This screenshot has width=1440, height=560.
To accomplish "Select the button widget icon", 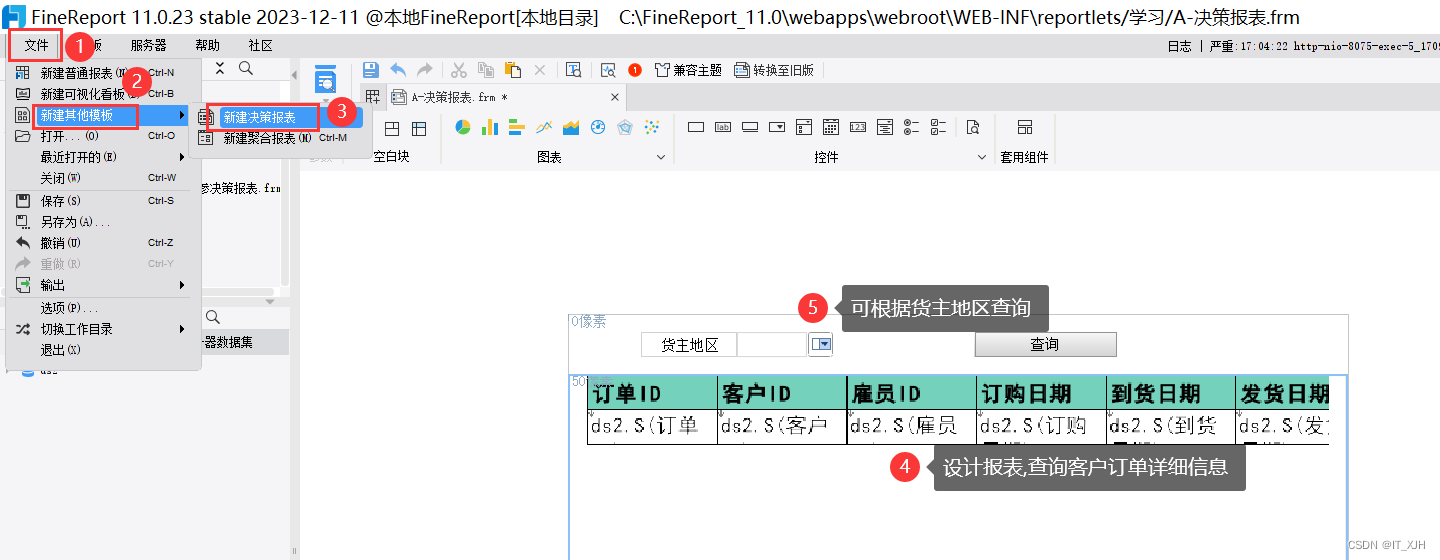I will pos(750,127).
